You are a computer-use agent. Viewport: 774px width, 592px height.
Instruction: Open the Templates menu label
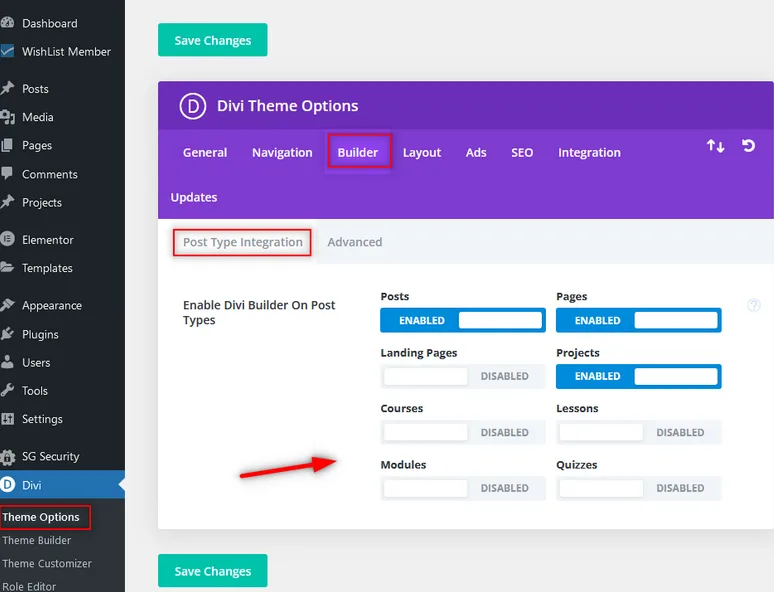[x=47, y=268]
